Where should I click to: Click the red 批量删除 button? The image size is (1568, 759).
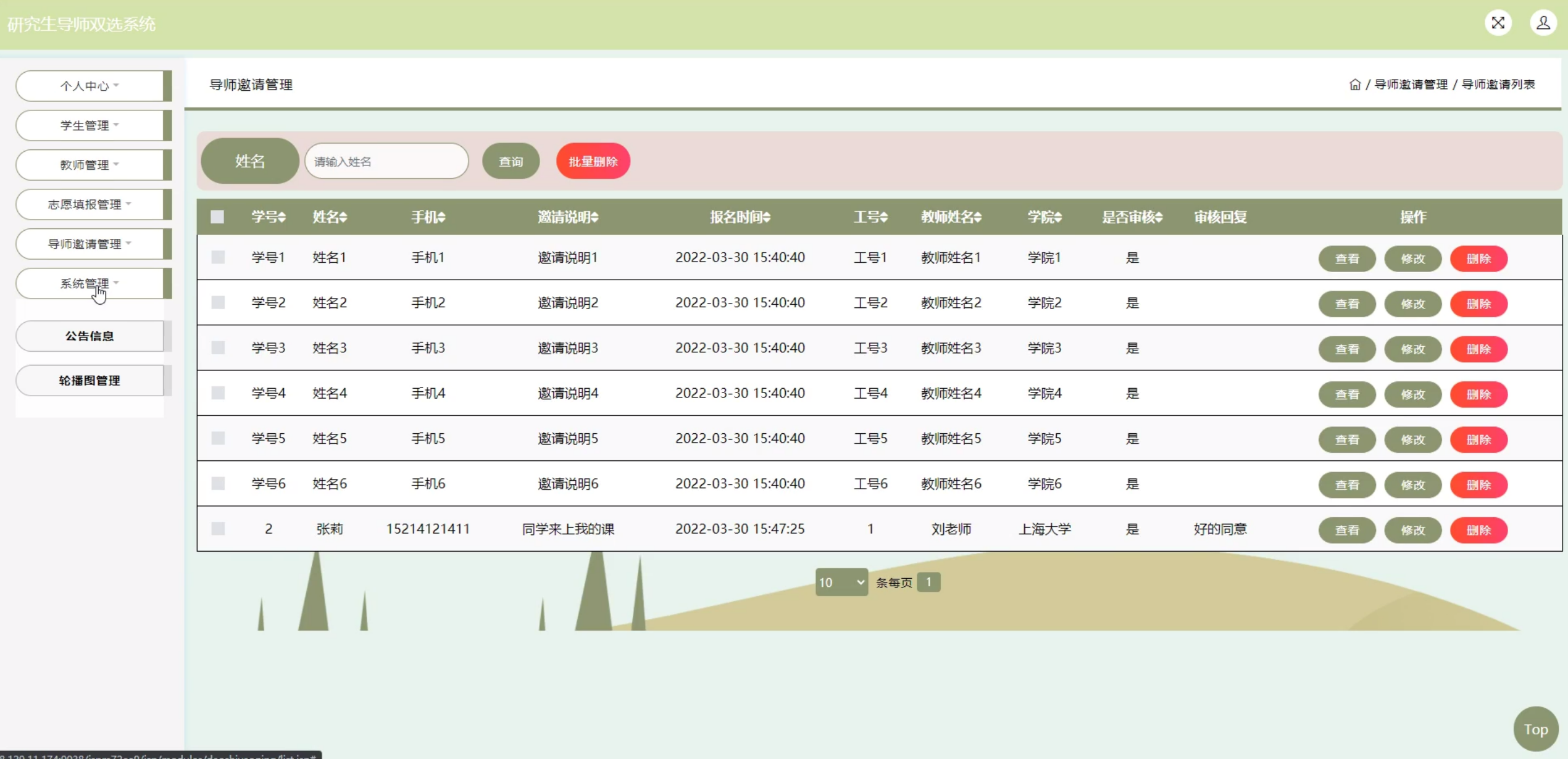tap(593, 162)
